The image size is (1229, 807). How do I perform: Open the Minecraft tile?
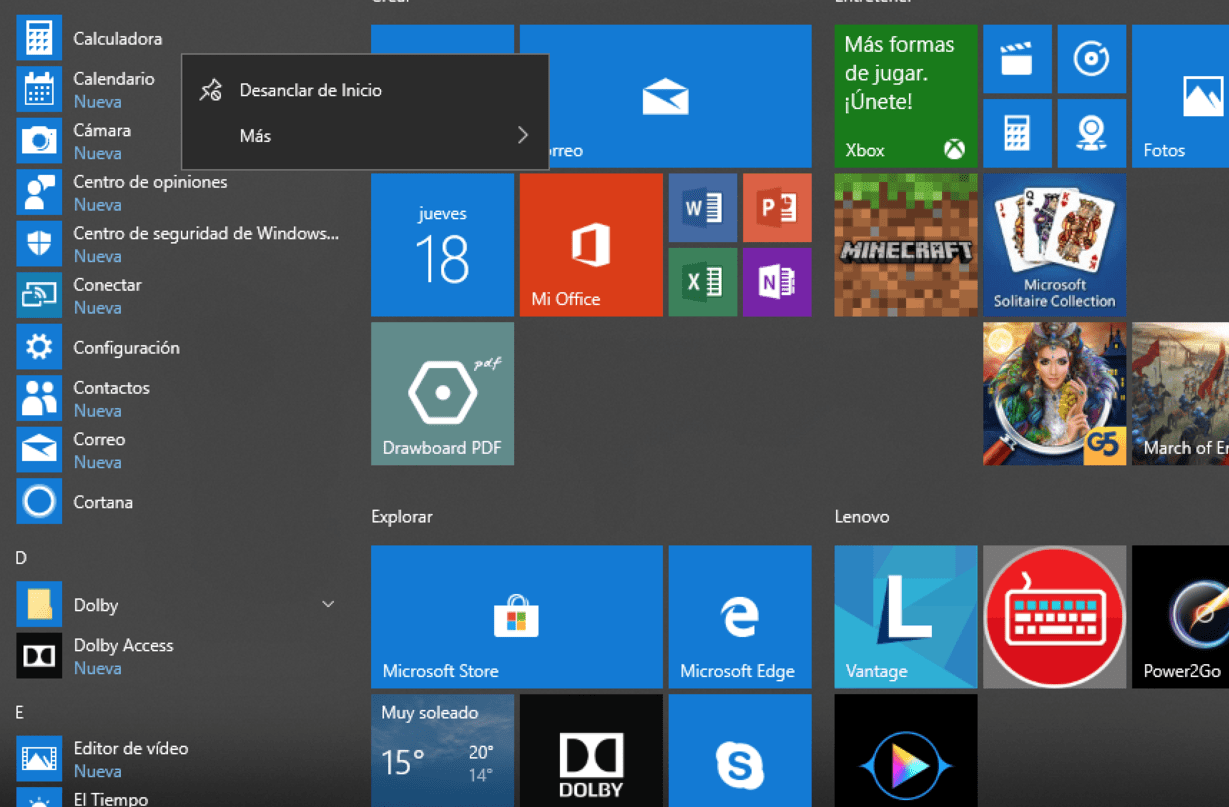pyautogui.click(x=905, y=245)
